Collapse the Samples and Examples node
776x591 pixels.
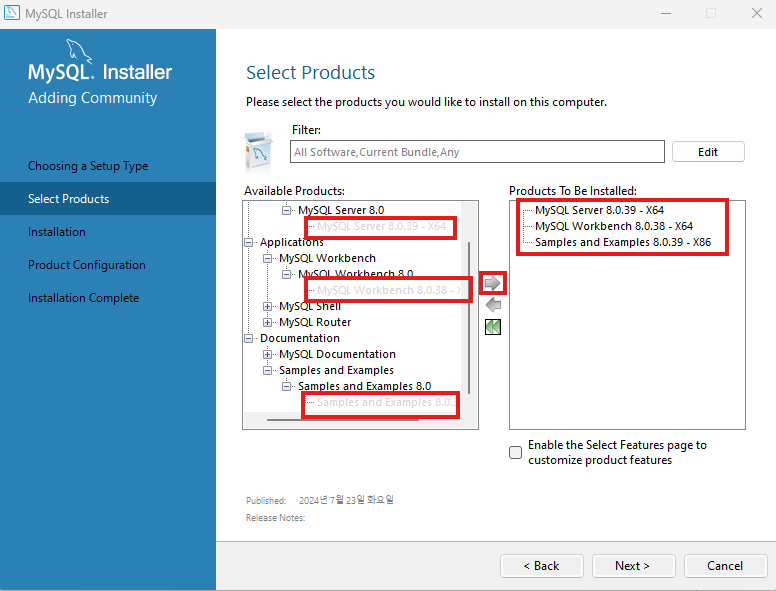[x=267, y=370]
